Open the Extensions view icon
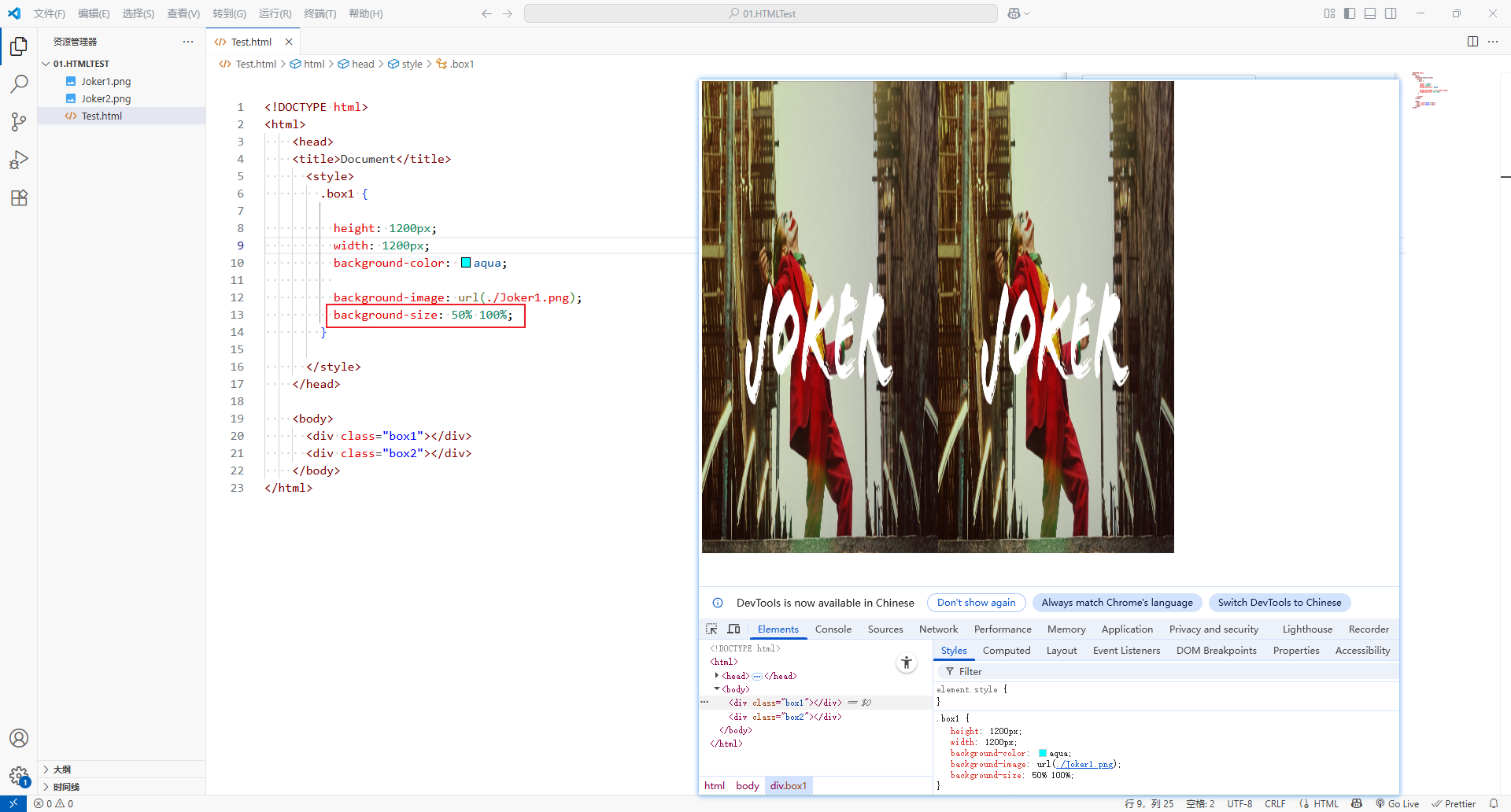This screenshot has height=812, width=1511. point(19,197)
